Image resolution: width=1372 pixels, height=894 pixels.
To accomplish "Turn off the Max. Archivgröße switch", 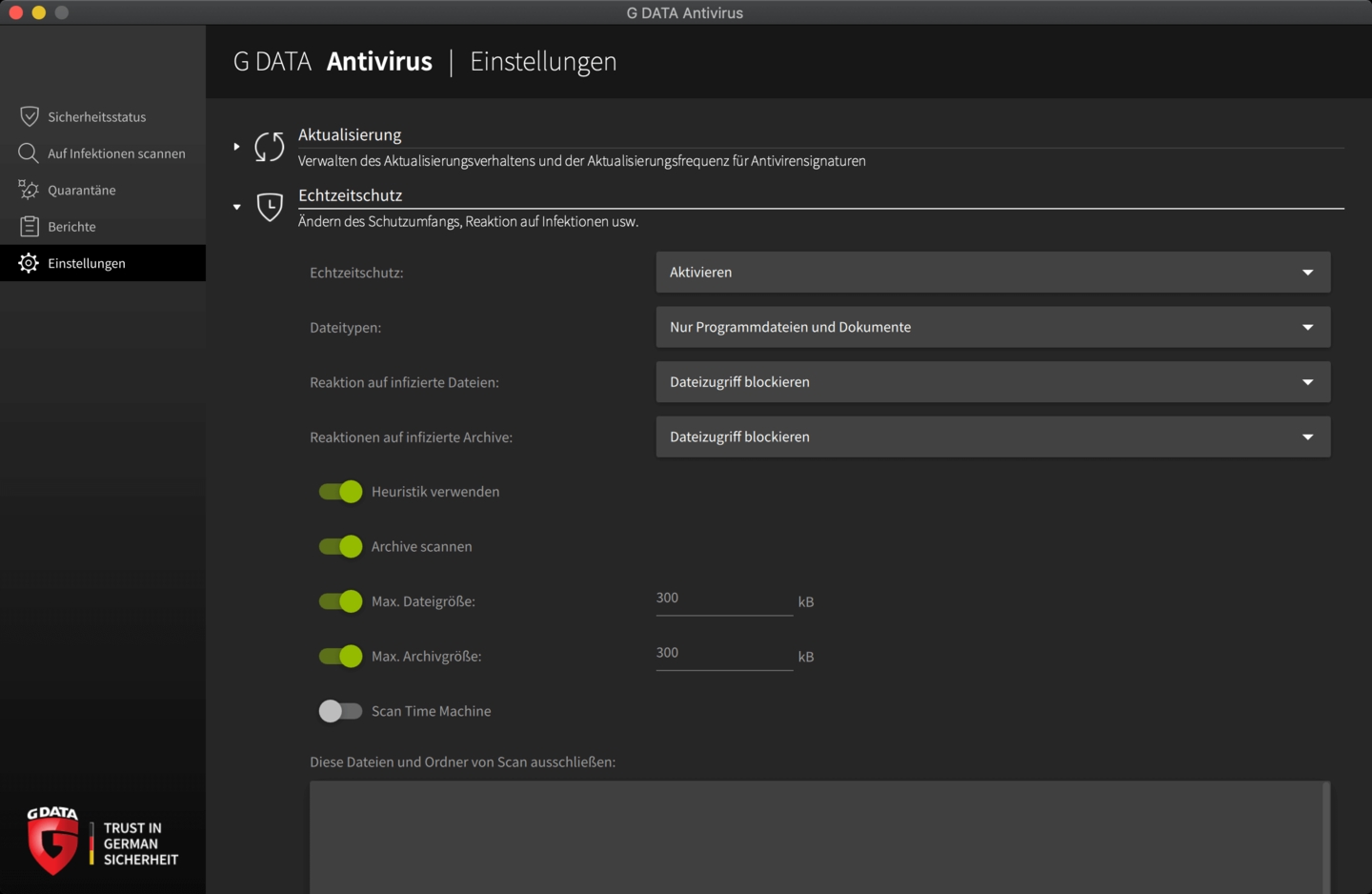I will 340,656.
